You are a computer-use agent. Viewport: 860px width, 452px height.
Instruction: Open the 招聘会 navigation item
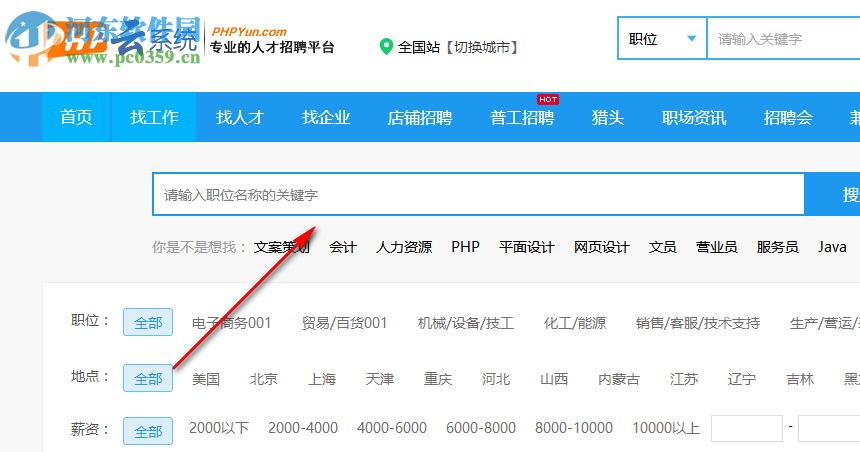click(788, 117)
